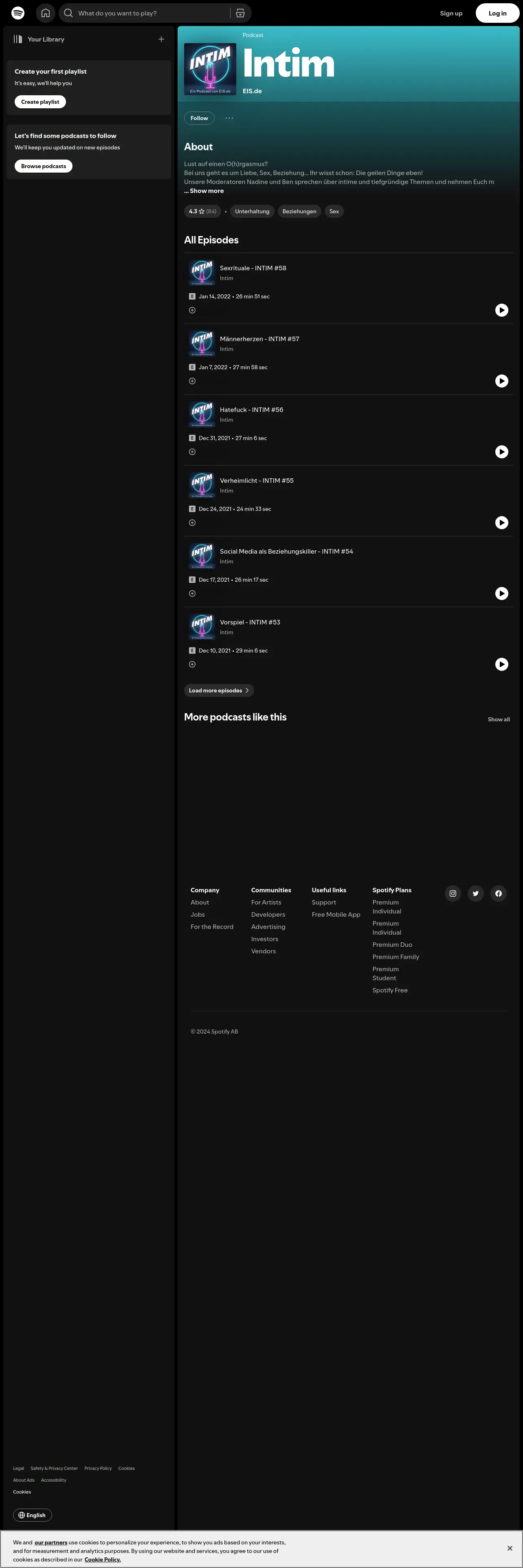
Task: Open footer link Investors
Action: (x=265, y=939)
